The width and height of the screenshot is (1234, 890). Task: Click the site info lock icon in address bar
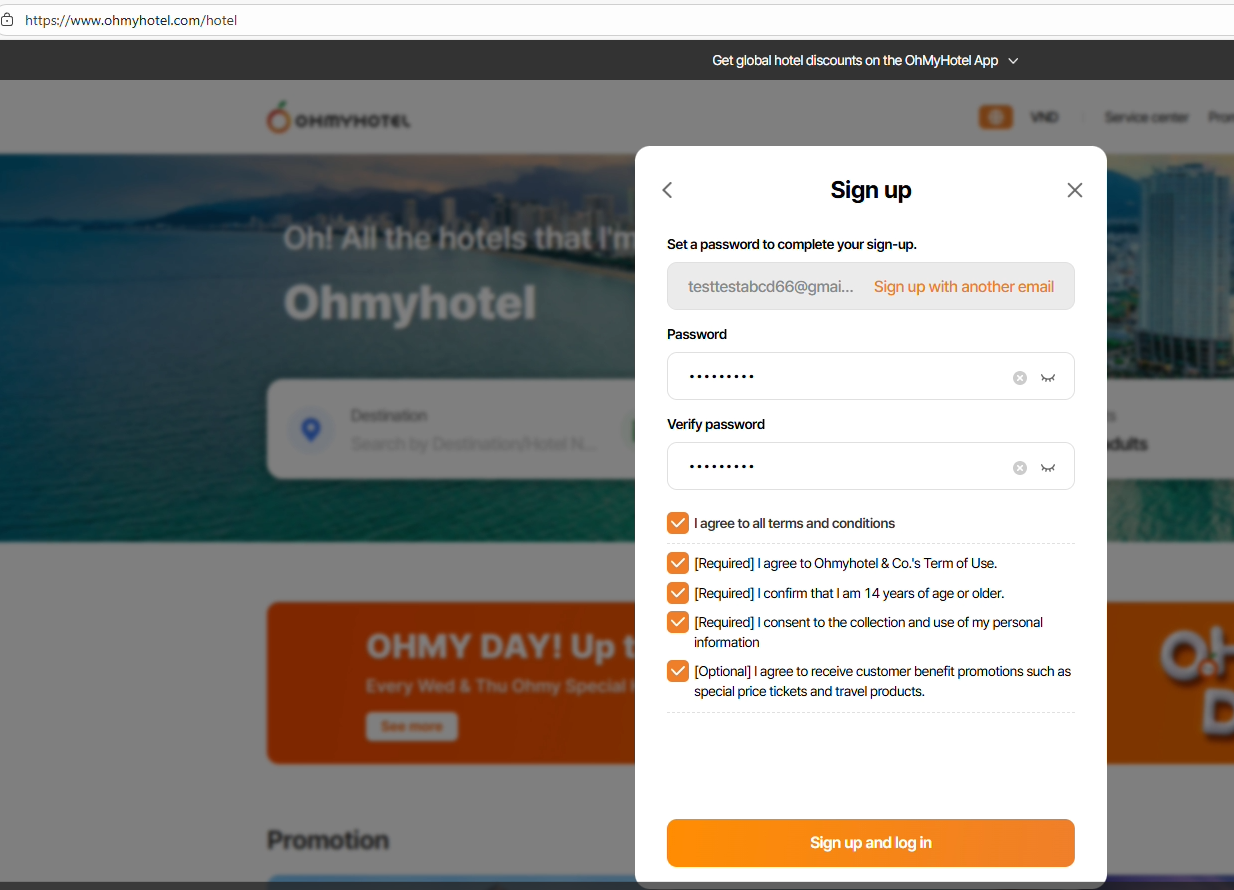tap(7, 19)
